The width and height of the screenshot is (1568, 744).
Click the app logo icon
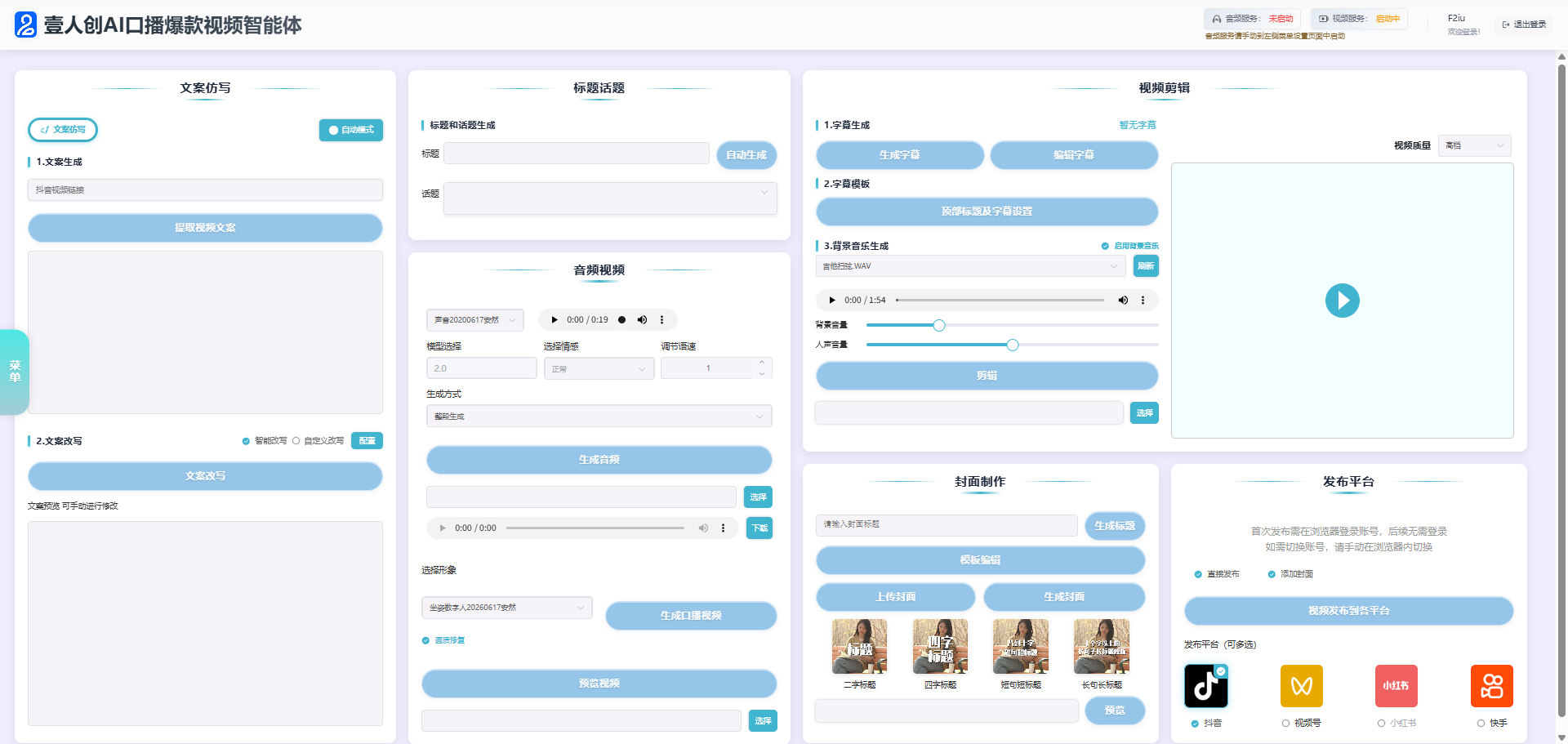tap(26, 25)
